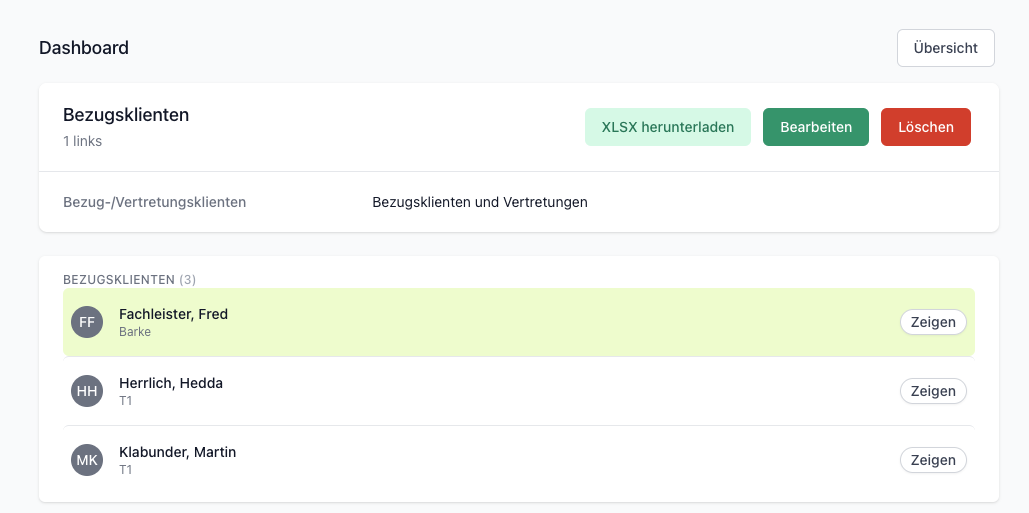The height and width of the screenshot is (513, 1029).
Task: Choose the Klabunder, Martin entry name
Action: point(177,452)
